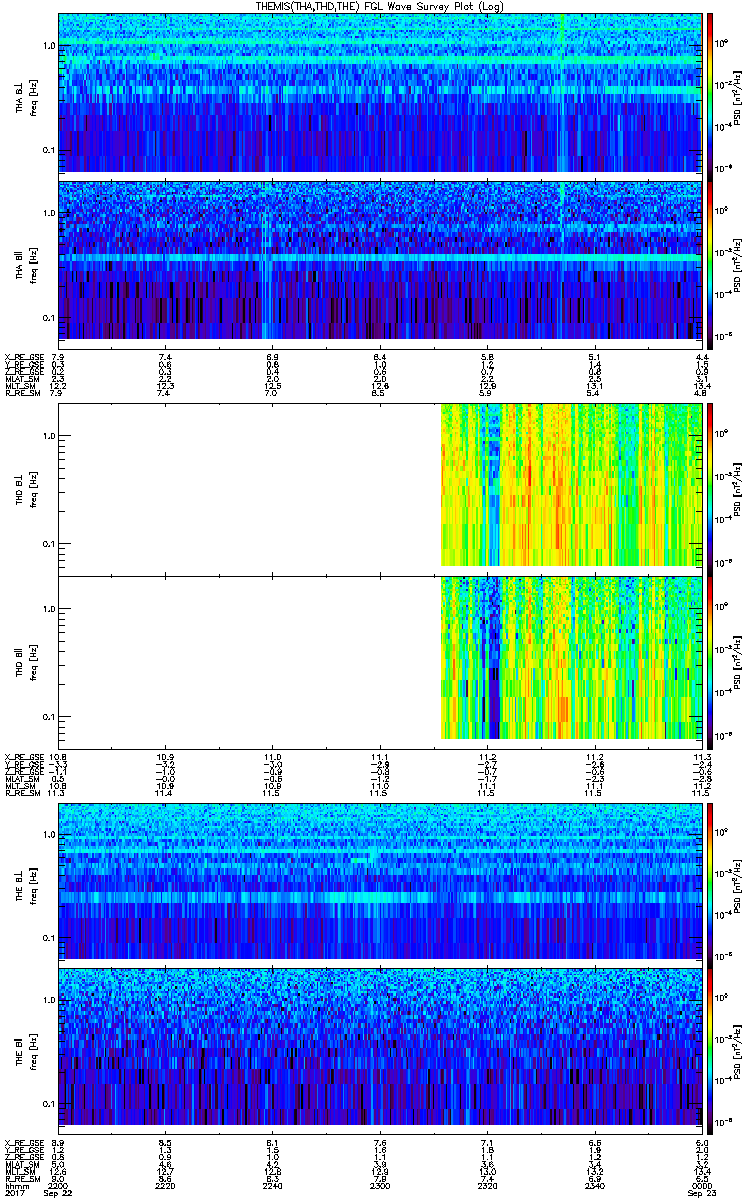750x1200 pixels.
Task: Click the THD B-perpendicular spectrogram data region
Action: 571,484
